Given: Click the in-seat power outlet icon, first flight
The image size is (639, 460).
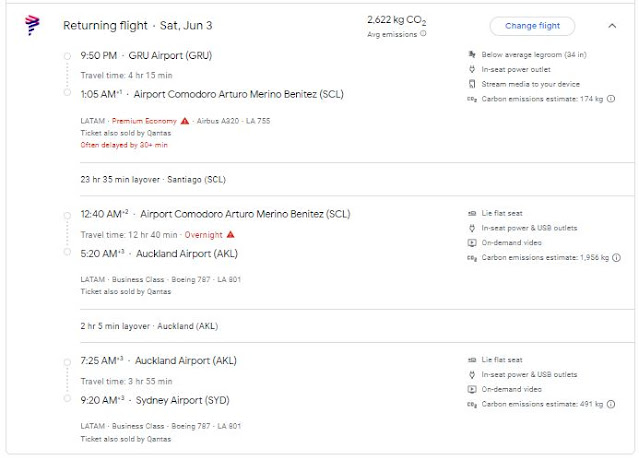Looking at the screenshot, I should [x=471, y=69].
